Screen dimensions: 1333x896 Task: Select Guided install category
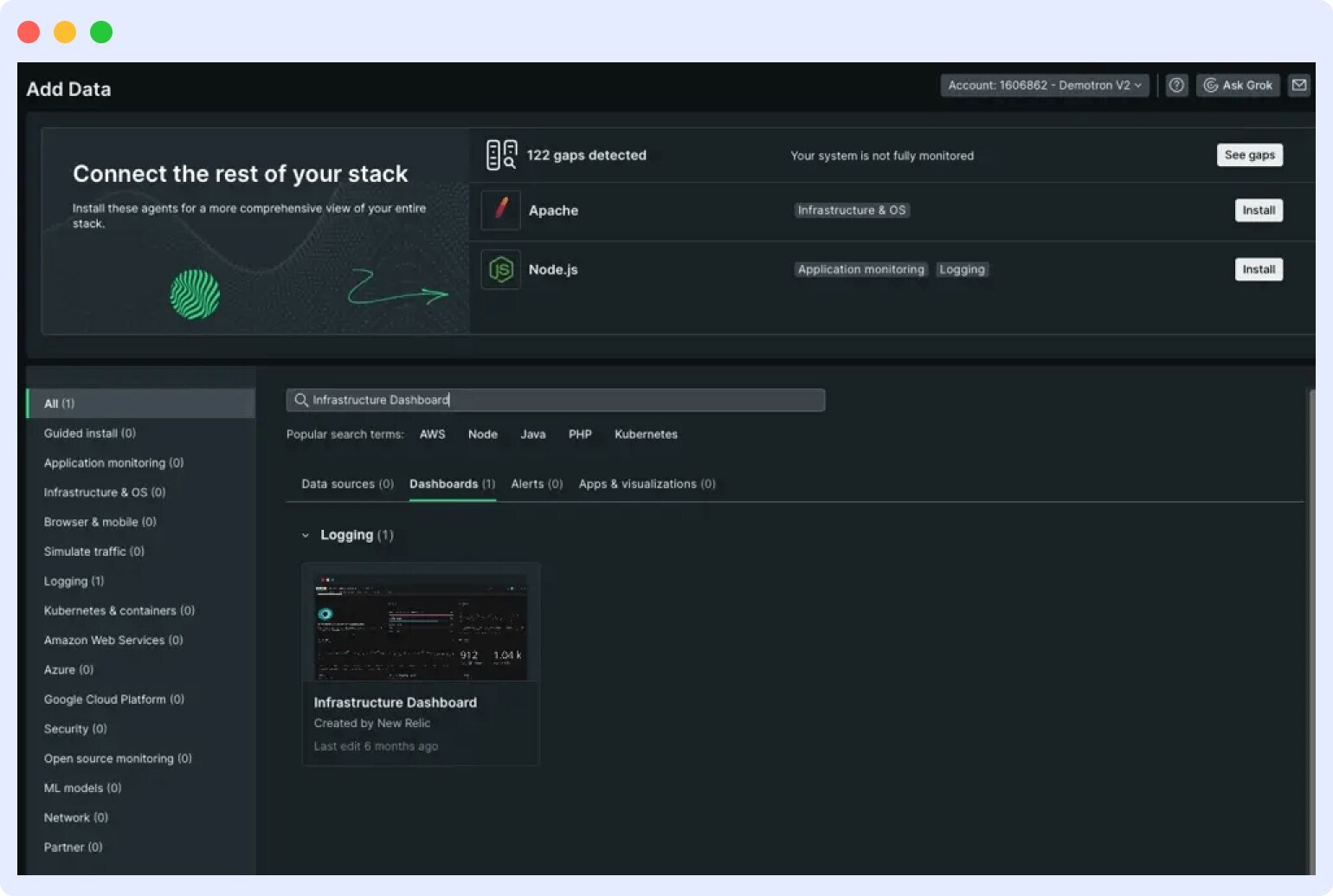90,433
